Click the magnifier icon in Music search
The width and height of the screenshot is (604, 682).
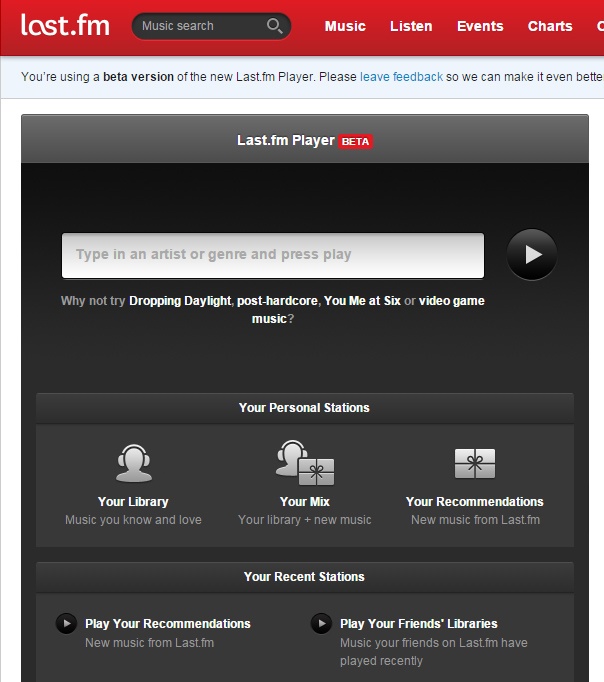(x=274, y=26)
